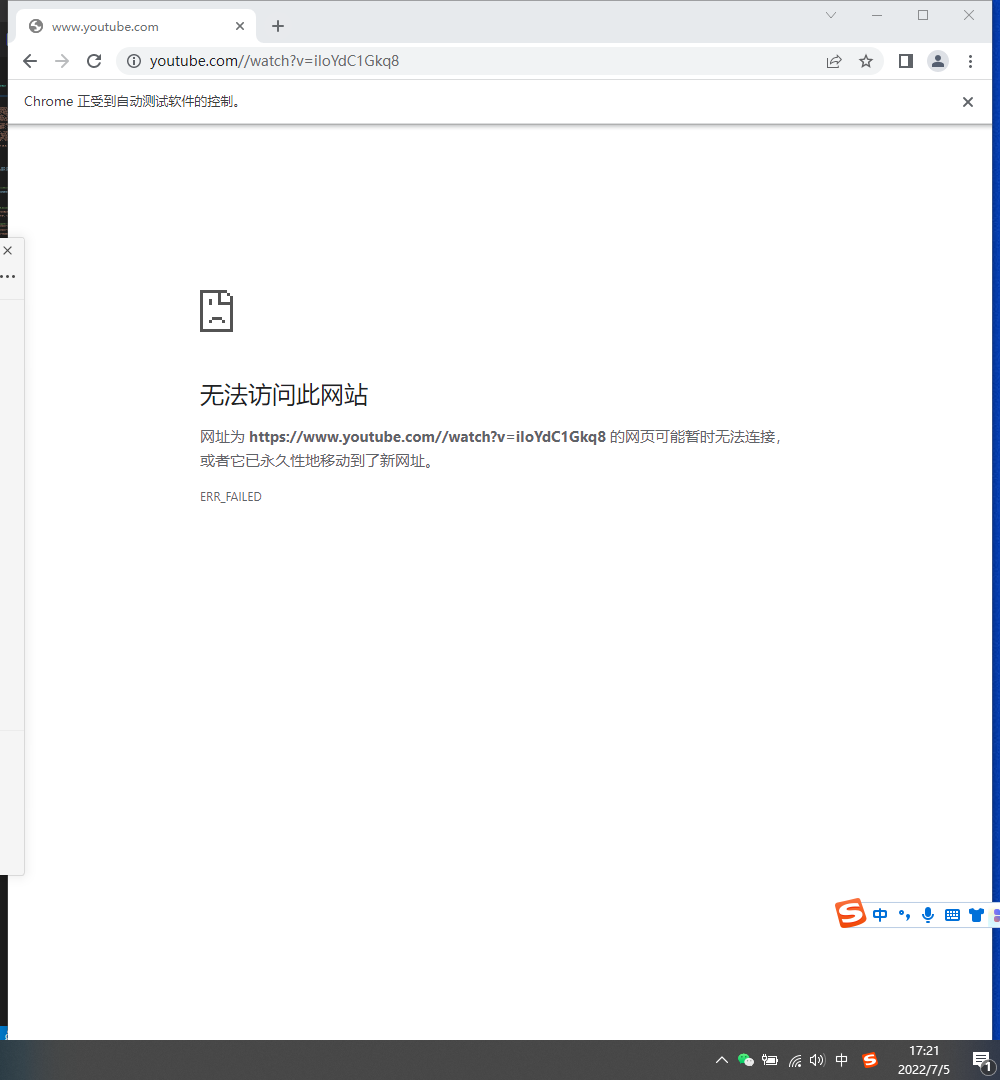
Task: Open the Chrome side panel
Action: coord(905,61)
